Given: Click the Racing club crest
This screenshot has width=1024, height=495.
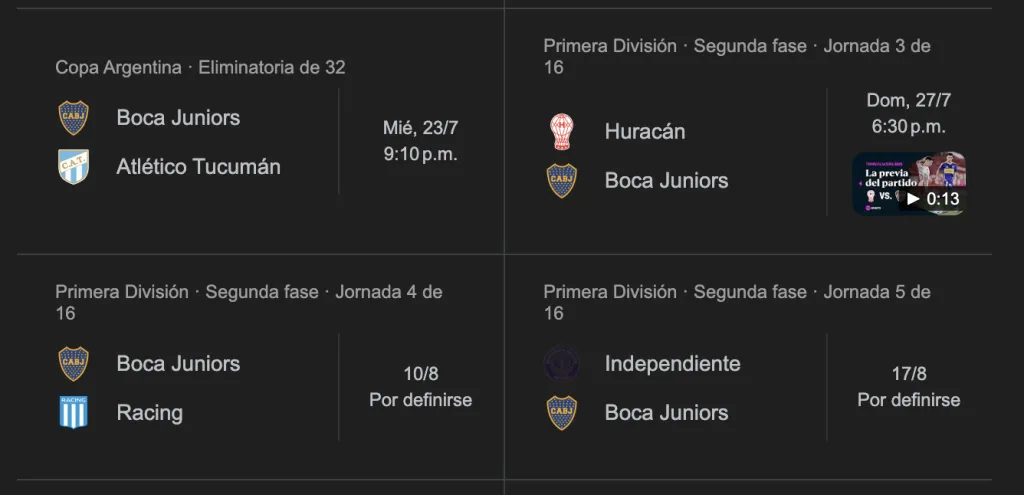Looking at the screenshot, I should click(73, 413).
